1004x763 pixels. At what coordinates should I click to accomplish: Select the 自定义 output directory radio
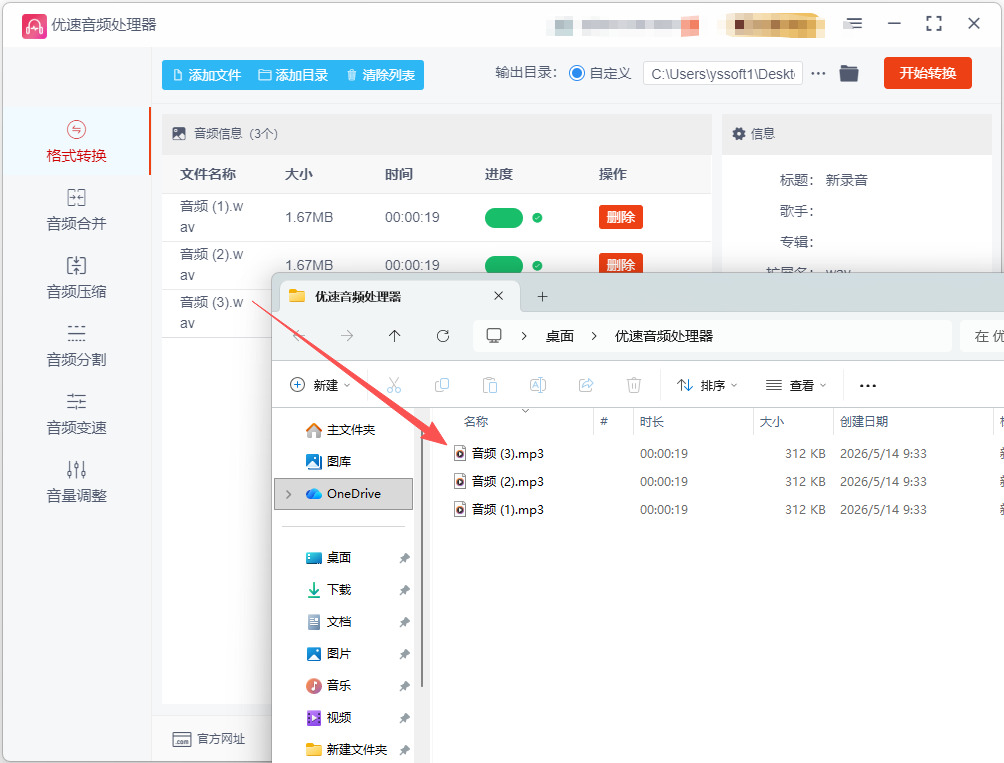pos(577,73)
